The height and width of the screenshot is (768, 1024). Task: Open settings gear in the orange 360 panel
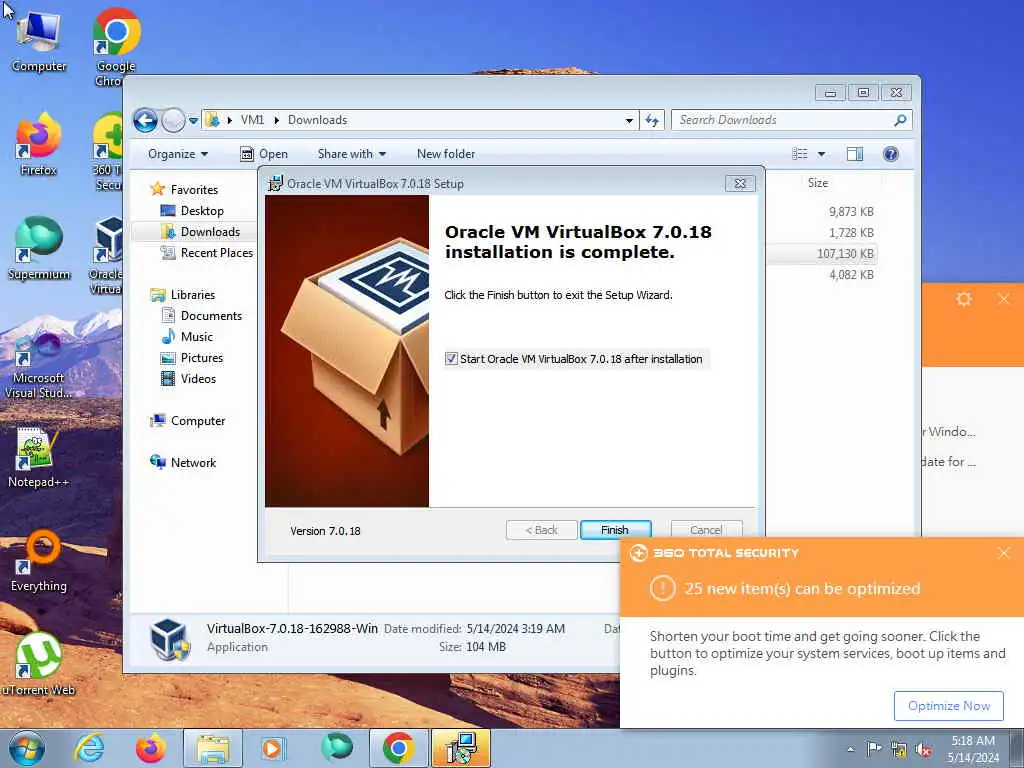pyautogui.click(x=964, y=299)
